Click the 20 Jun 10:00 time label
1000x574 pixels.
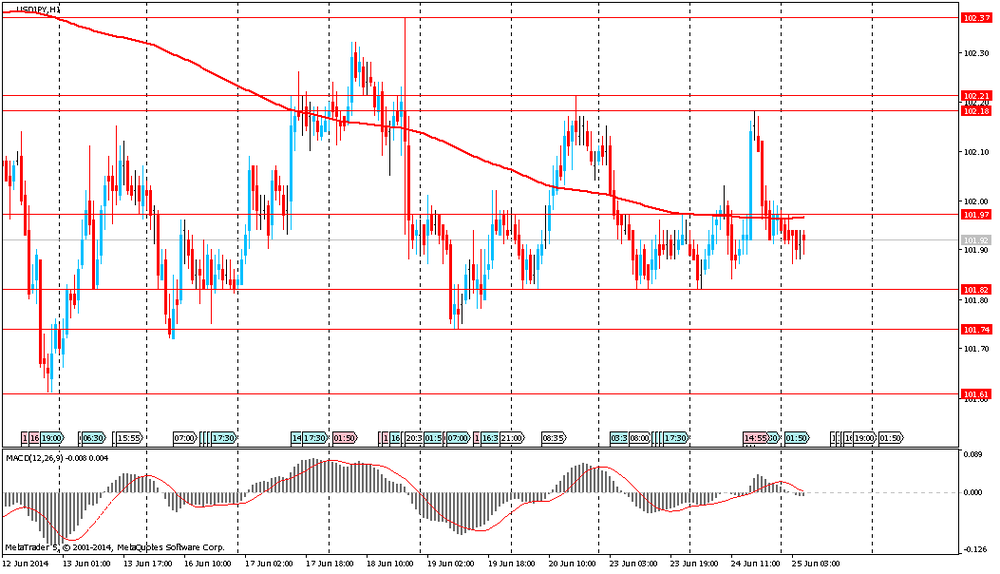572,564
